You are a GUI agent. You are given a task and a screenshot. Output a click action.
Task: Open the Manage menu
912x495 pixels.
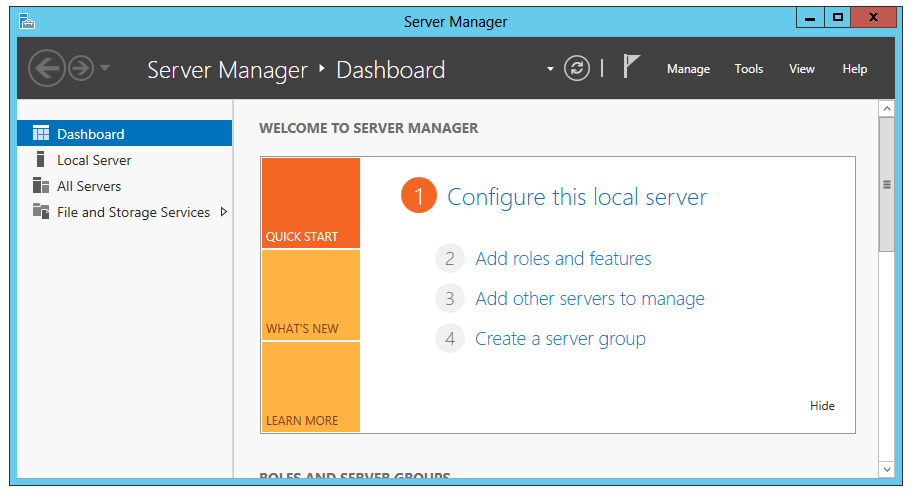pos(688,69)
